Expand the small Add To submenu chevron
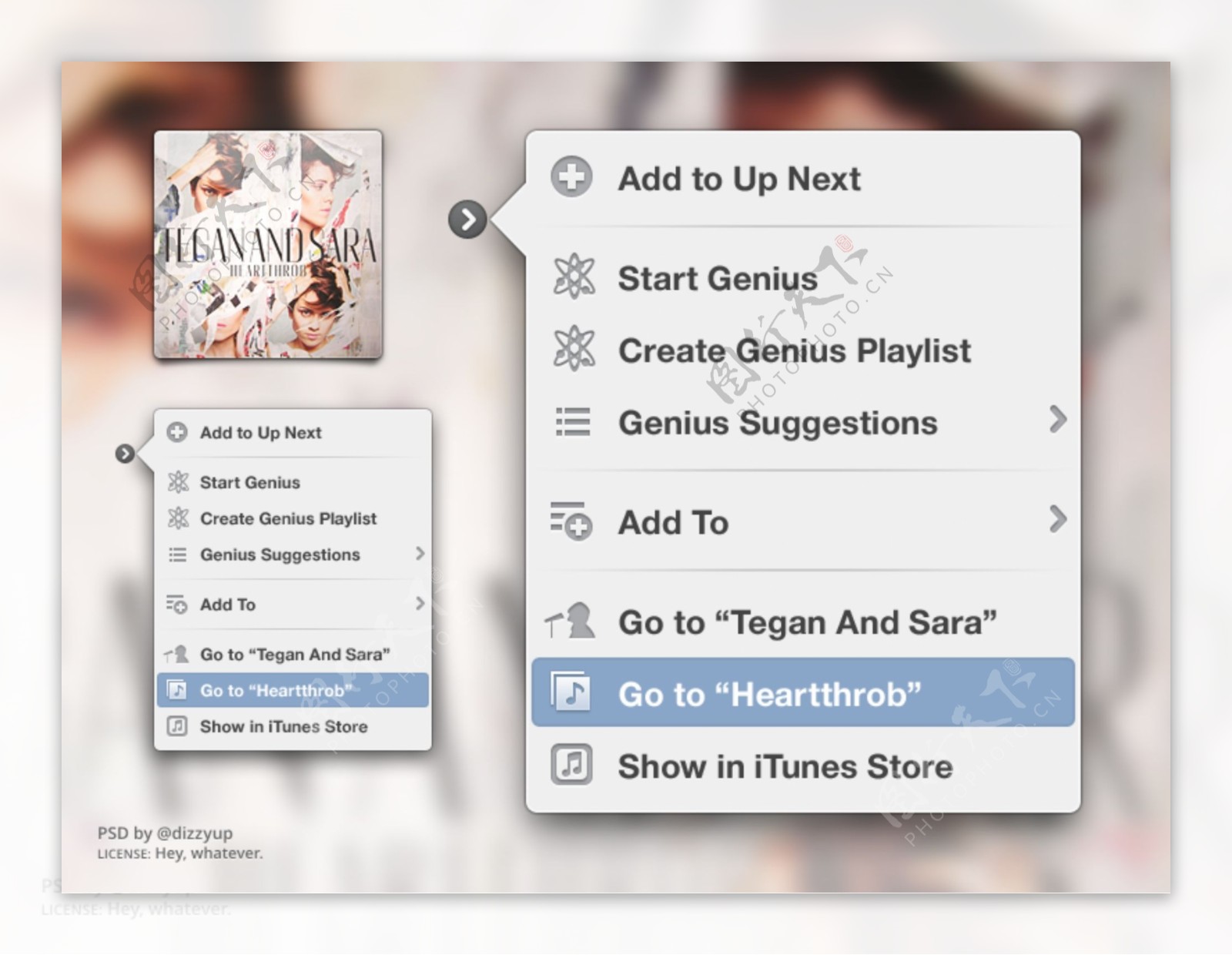This screenshot has height=955, width=1232. pos(420,603)
